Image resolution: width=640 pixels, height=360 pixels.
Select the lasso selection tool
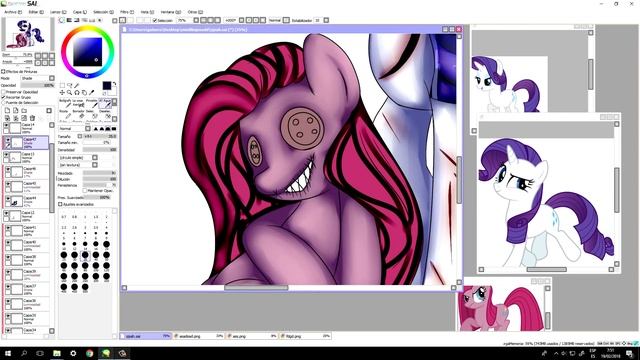point(70,86)
